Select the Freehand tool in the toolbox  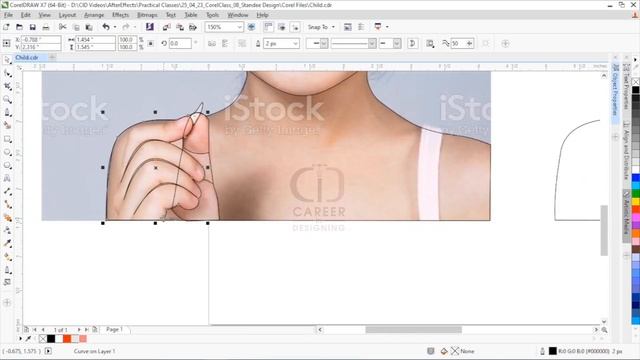click(x=7, y=113)
